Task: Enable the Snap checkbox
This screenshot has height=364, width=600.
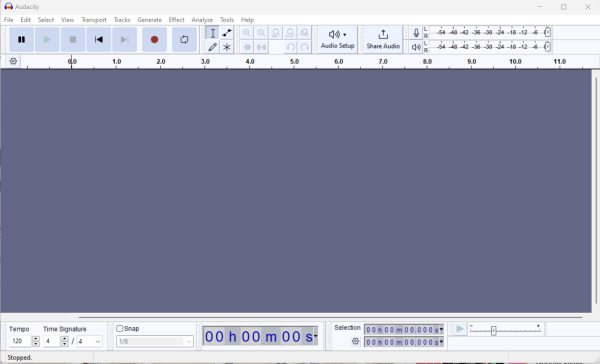Action: tap(119, 328)
